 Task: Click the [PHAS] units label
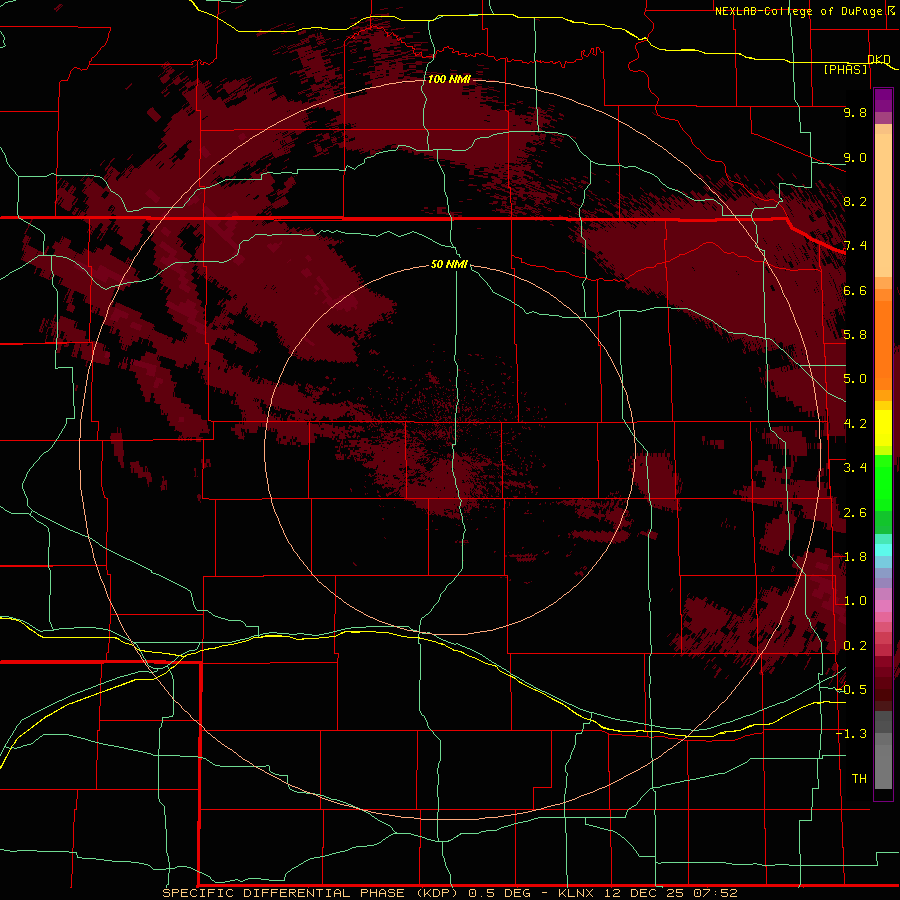coord(845,69)
